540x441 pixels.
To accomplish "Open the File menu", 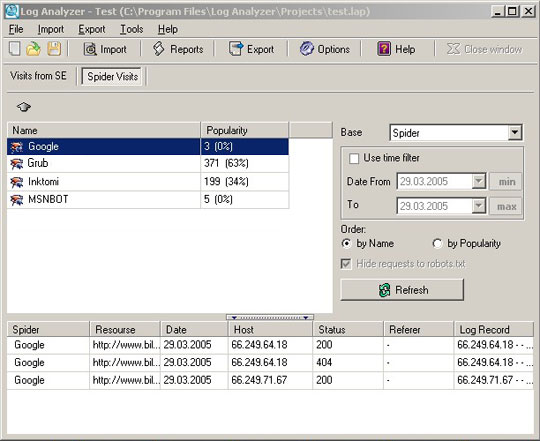I will click(16, 30).
